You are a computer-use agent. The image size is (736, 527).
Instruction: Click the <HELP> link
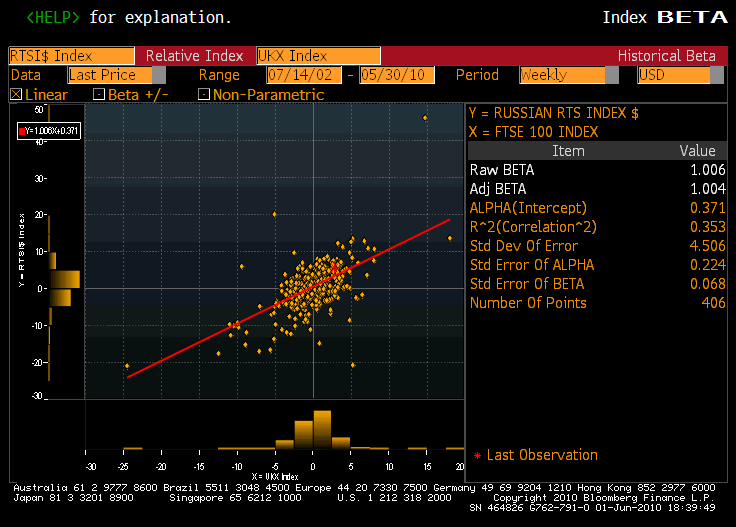(53, 18)
